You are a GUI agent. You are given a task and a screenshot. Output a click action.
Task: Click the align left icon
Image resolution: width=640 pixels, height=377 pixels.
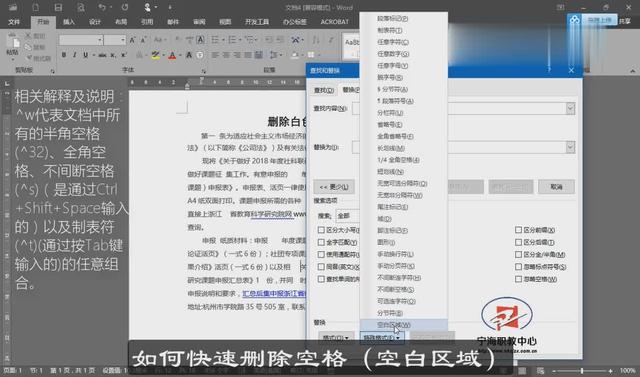215,55
